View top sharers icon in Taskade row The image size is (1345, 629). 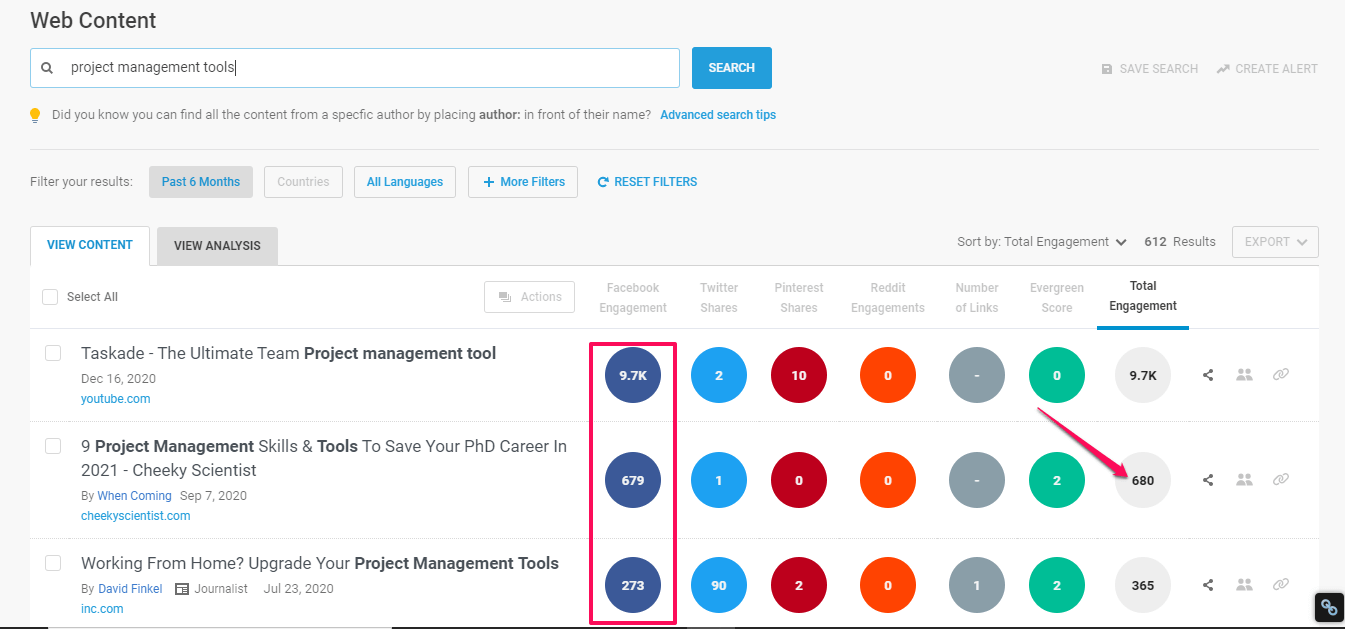[x=1244, y=375]
